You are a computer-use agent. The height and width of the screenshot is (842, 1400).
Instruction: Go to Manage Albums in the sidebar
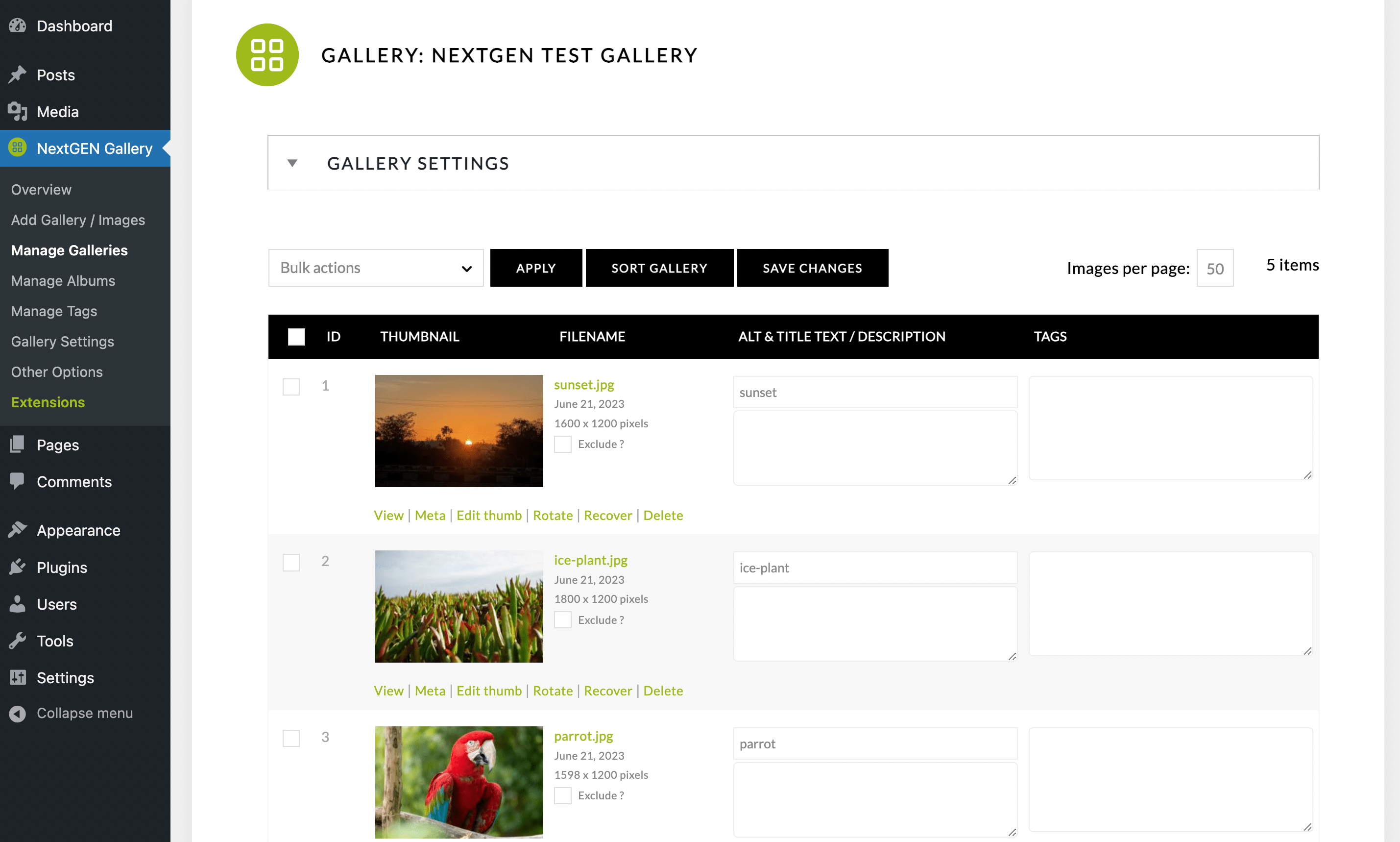click(x=63, y=280)
